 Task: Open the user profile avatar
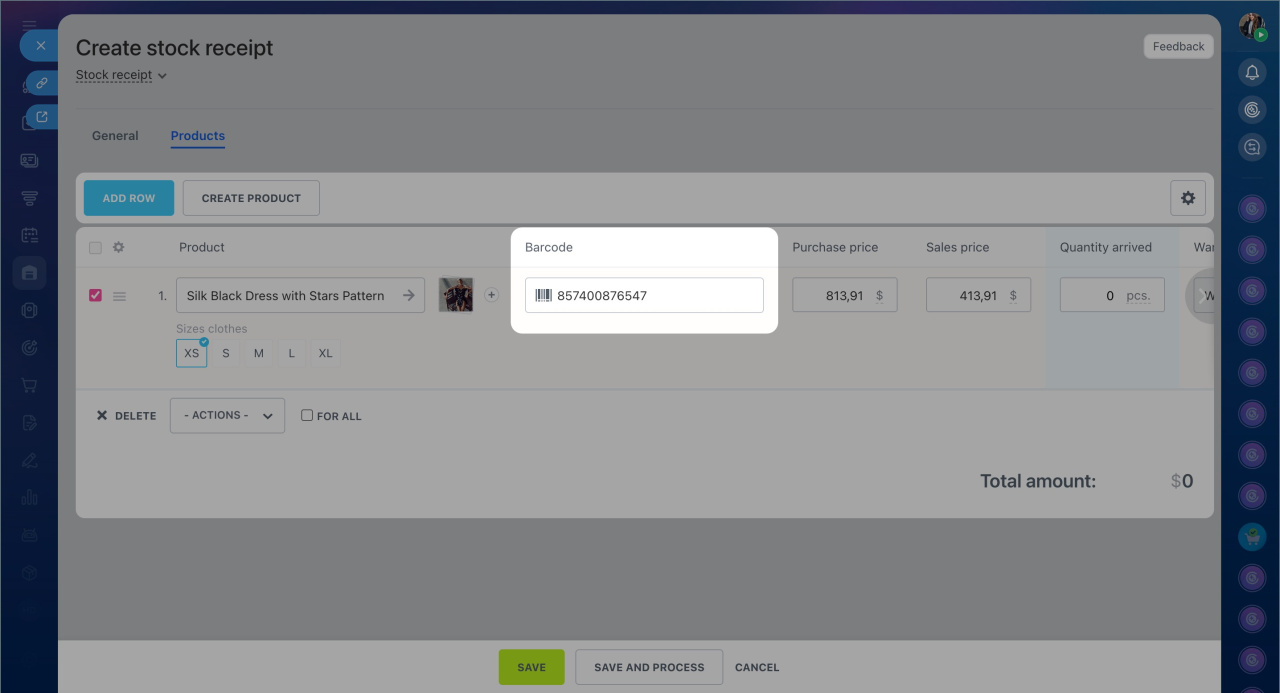pos(1251,26)
